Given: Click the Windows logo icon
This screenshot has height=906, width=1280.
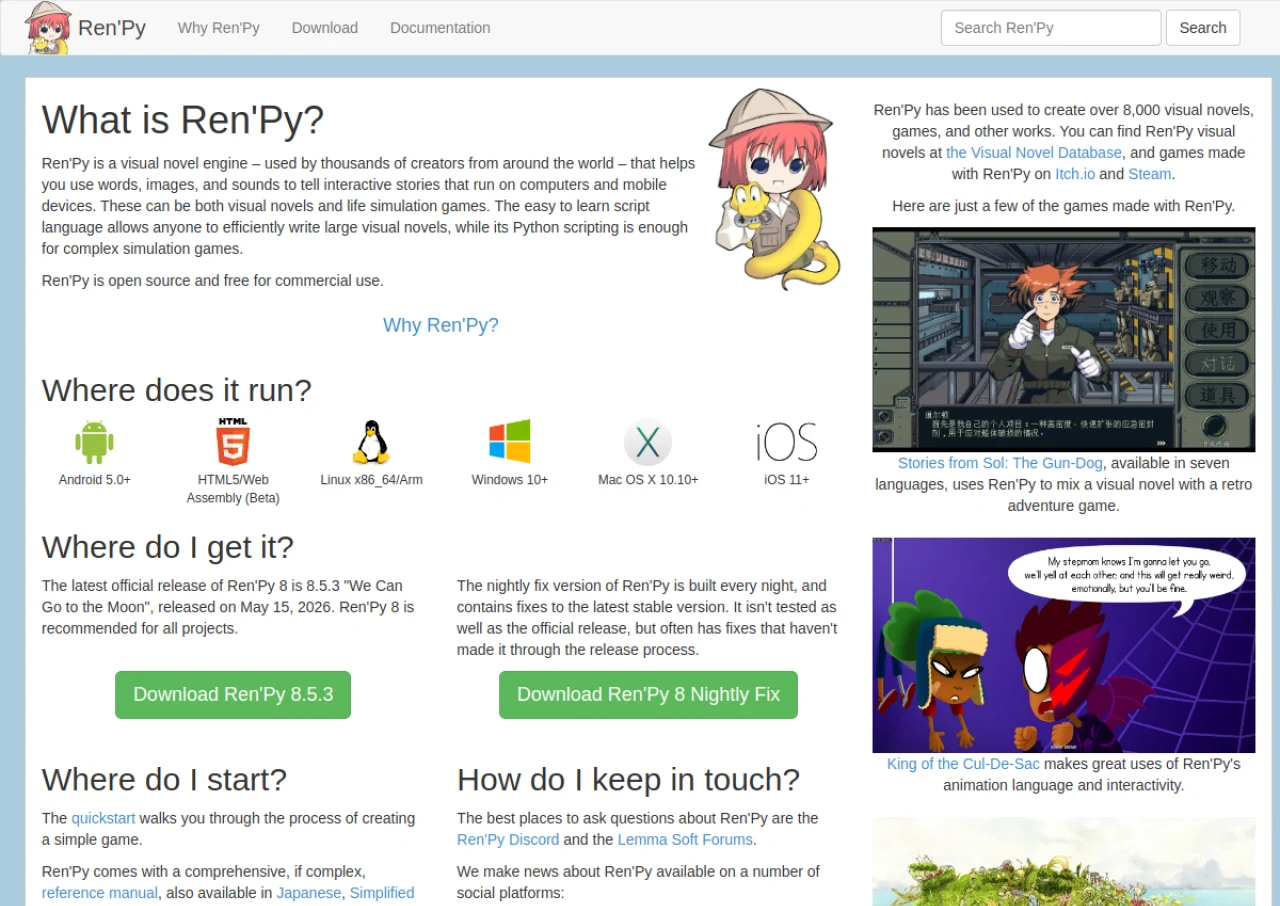Looking at the screenshot, I should (510, 441).
